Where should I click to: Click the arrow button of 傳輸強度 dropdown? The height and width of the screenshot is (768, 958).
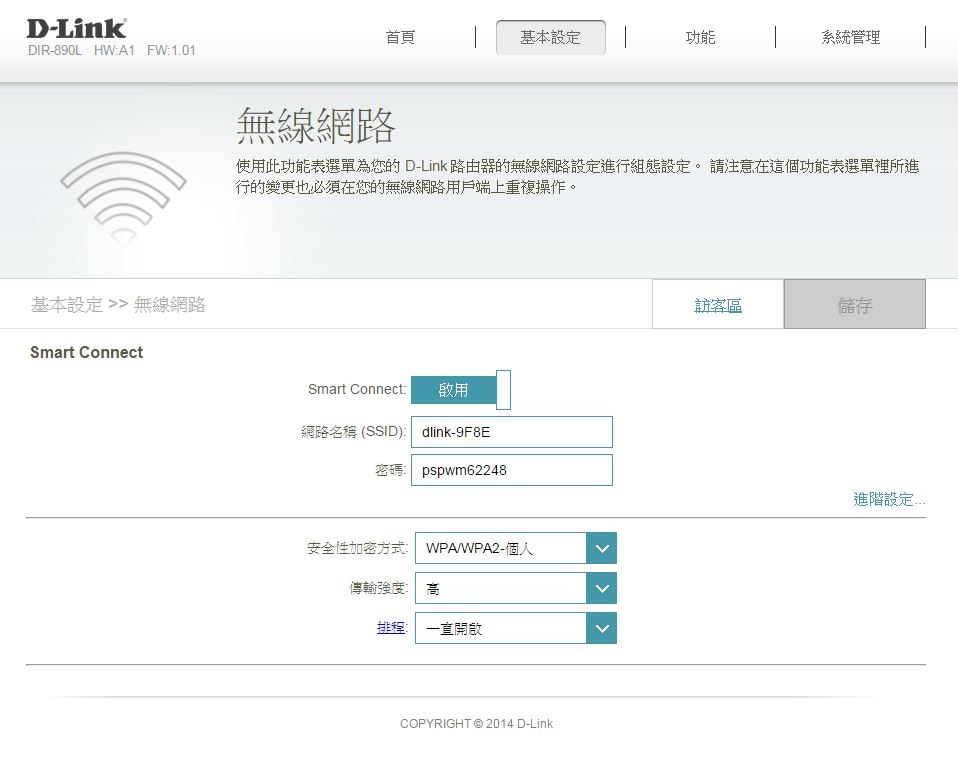601,589
